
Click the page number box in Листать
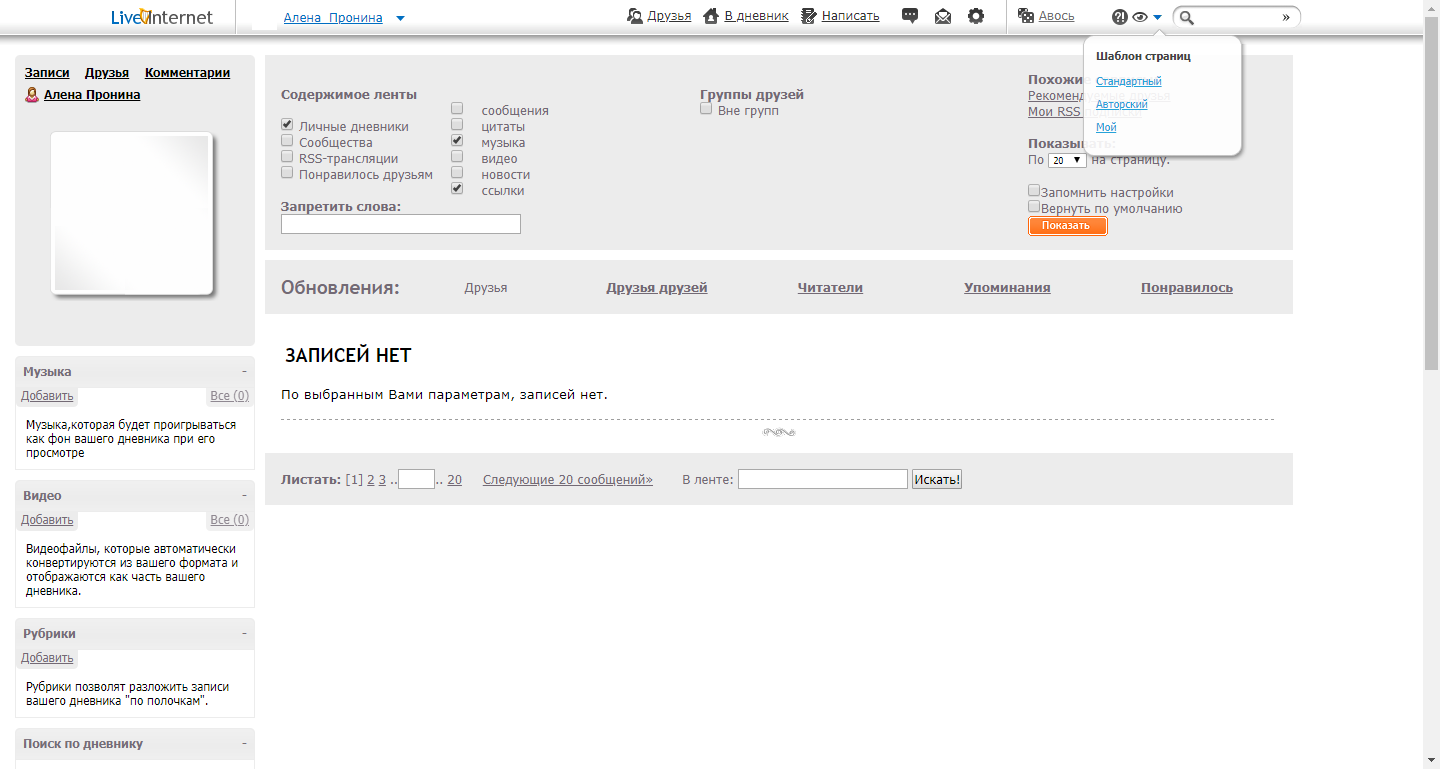[x=416, y=479]
